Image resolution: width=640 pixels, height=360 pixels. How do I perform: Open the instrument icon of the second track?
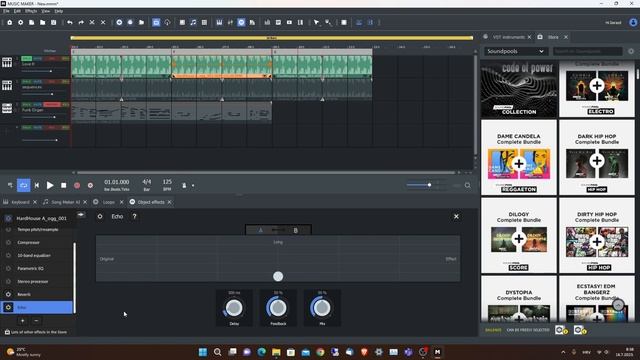click(7, 85)
